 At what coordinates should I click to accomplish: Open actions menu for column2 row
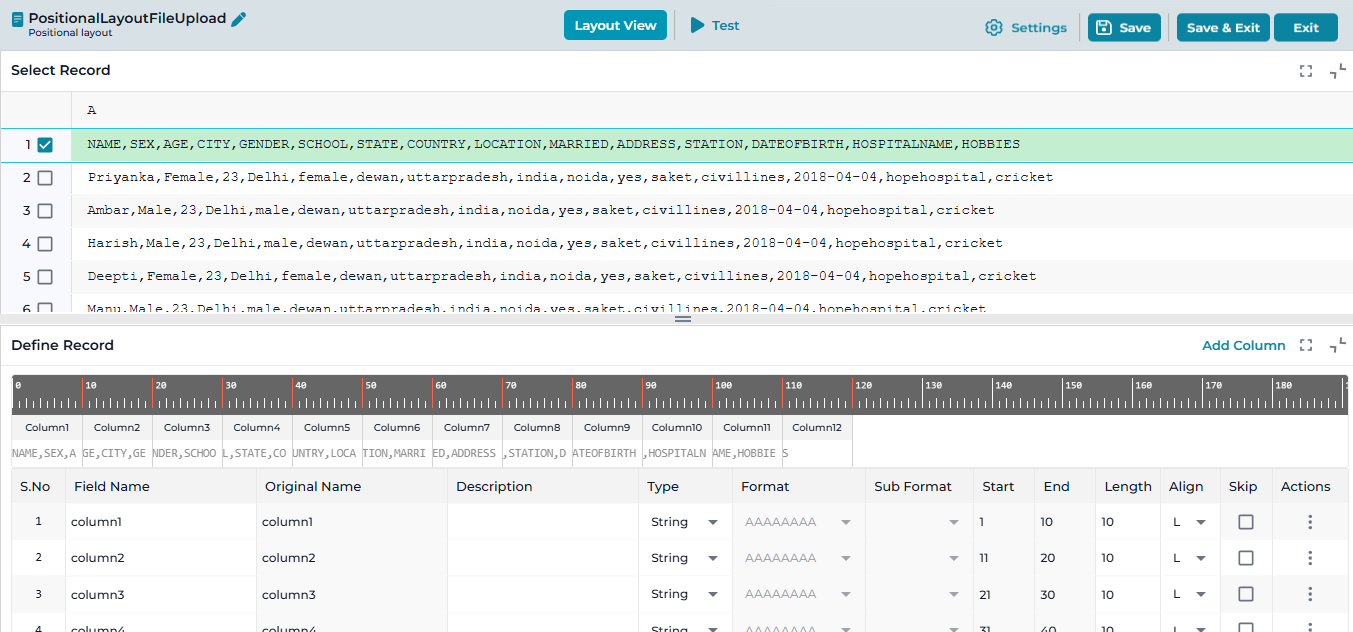pyautogui.click(x=1310, y=558)
